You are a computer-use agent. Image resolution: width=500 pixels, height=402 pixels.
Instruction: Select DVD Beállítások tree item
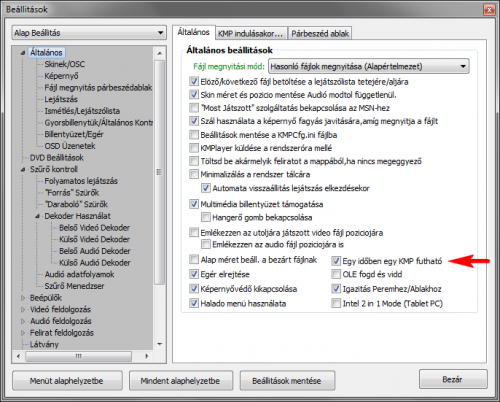coord(57,158)
